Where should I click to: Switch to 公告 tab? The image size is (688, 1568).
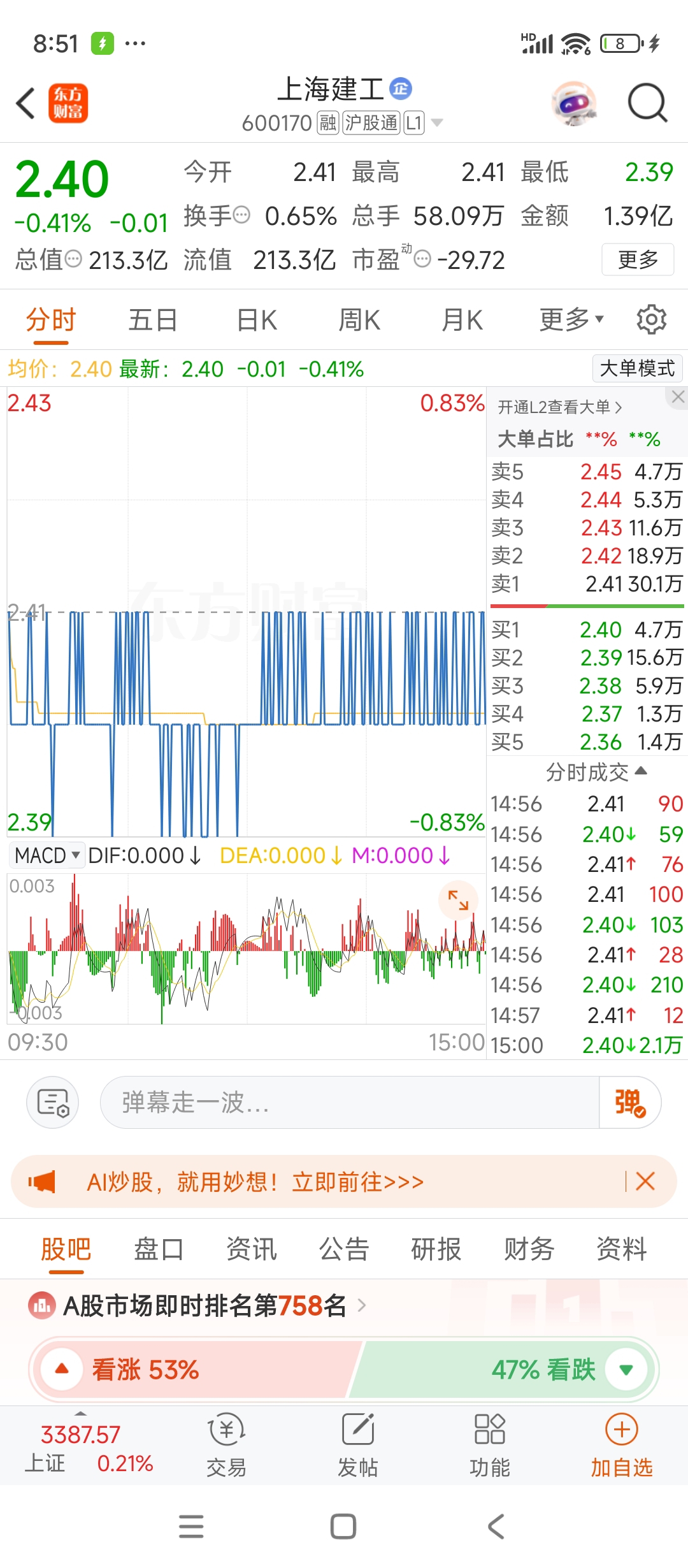click(344, 1249)
